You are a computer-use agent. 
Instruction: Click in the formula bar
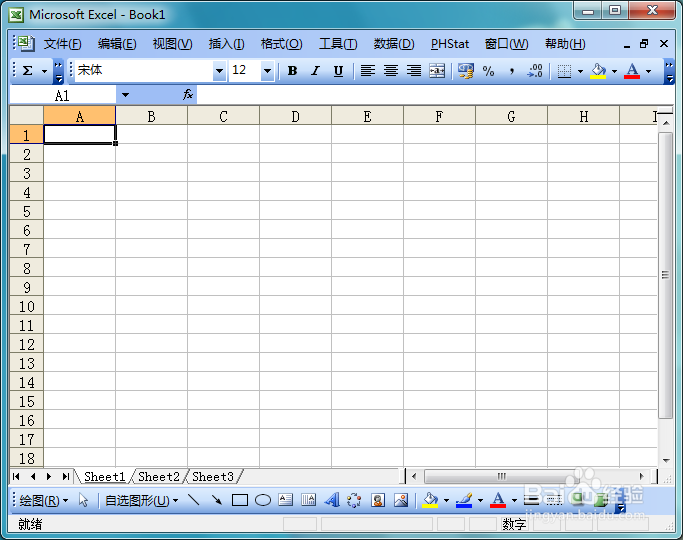435,95
